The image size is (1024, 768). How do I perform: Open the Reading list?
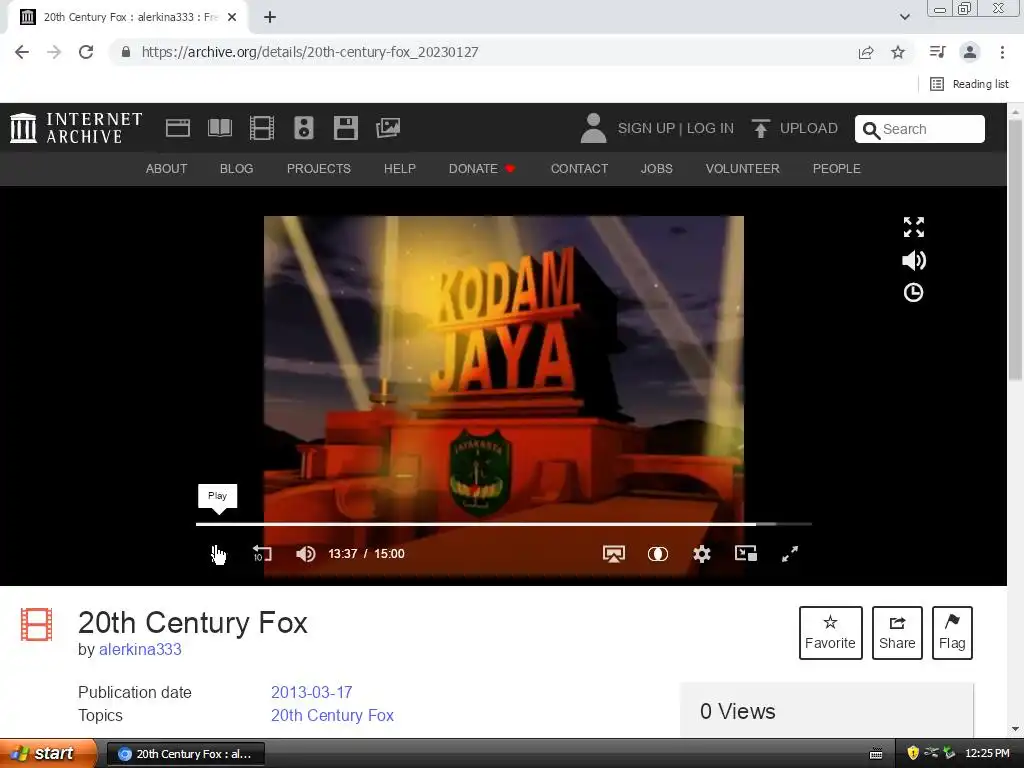pos(969,84)
